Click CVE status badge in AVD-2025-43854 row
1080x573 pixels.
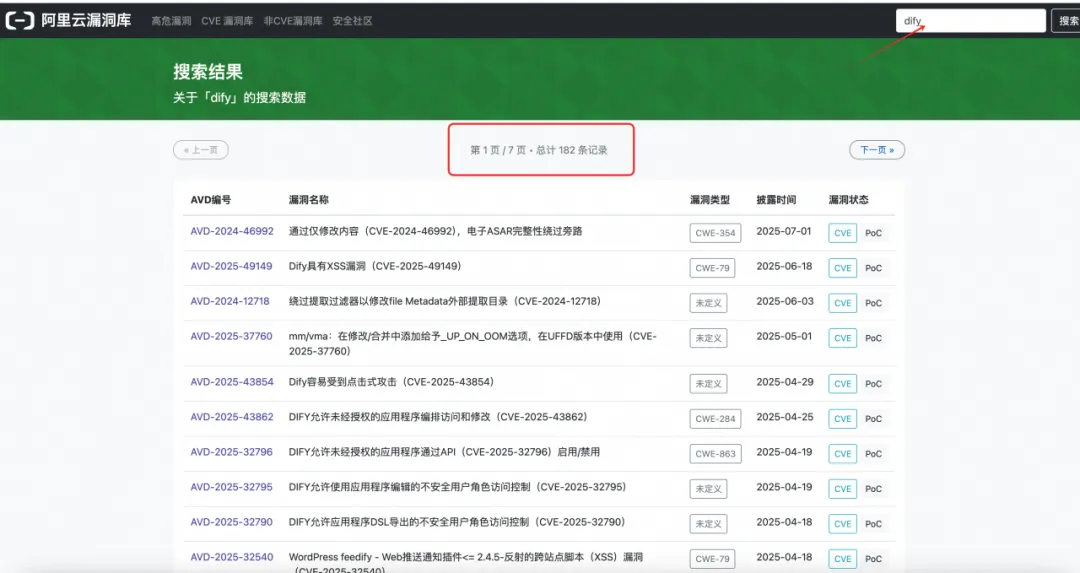[842, 384]
